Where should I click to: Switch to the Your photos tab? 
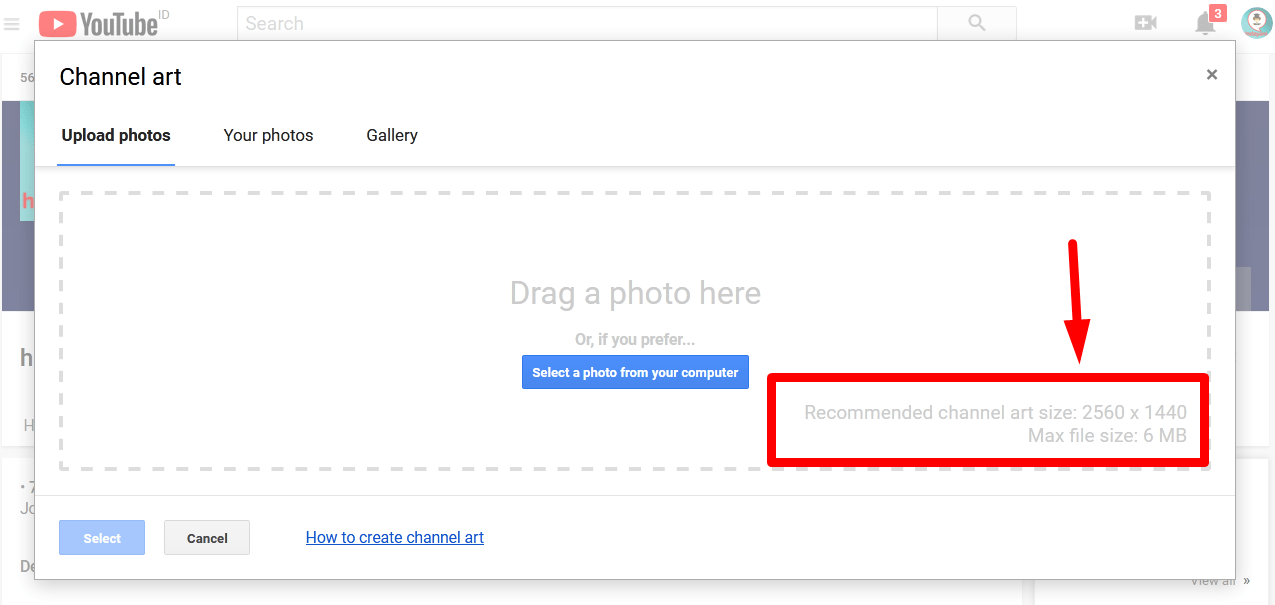[268, 135]
